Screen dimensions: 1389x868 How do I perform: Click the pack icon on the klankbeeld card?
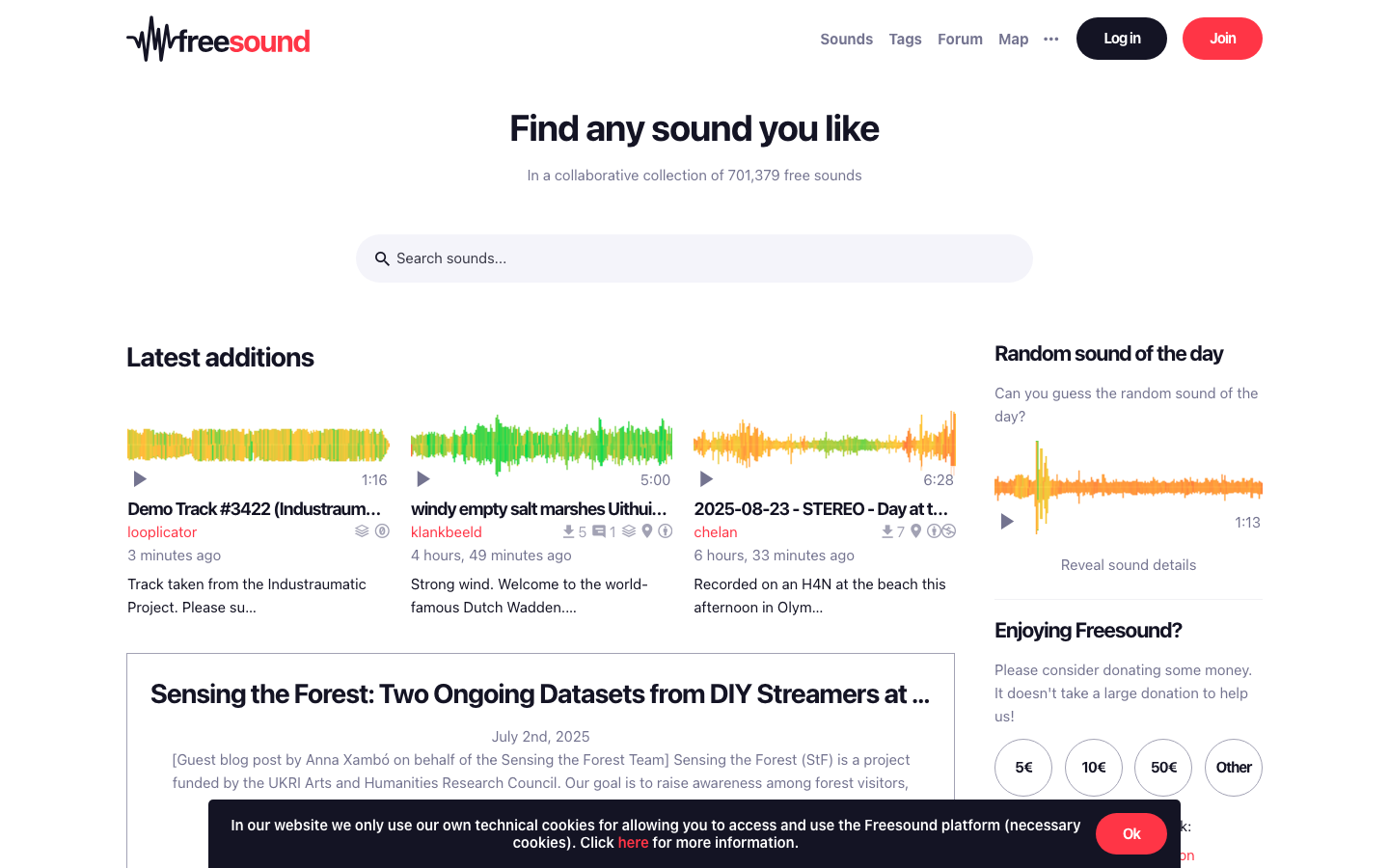(629, 531)
